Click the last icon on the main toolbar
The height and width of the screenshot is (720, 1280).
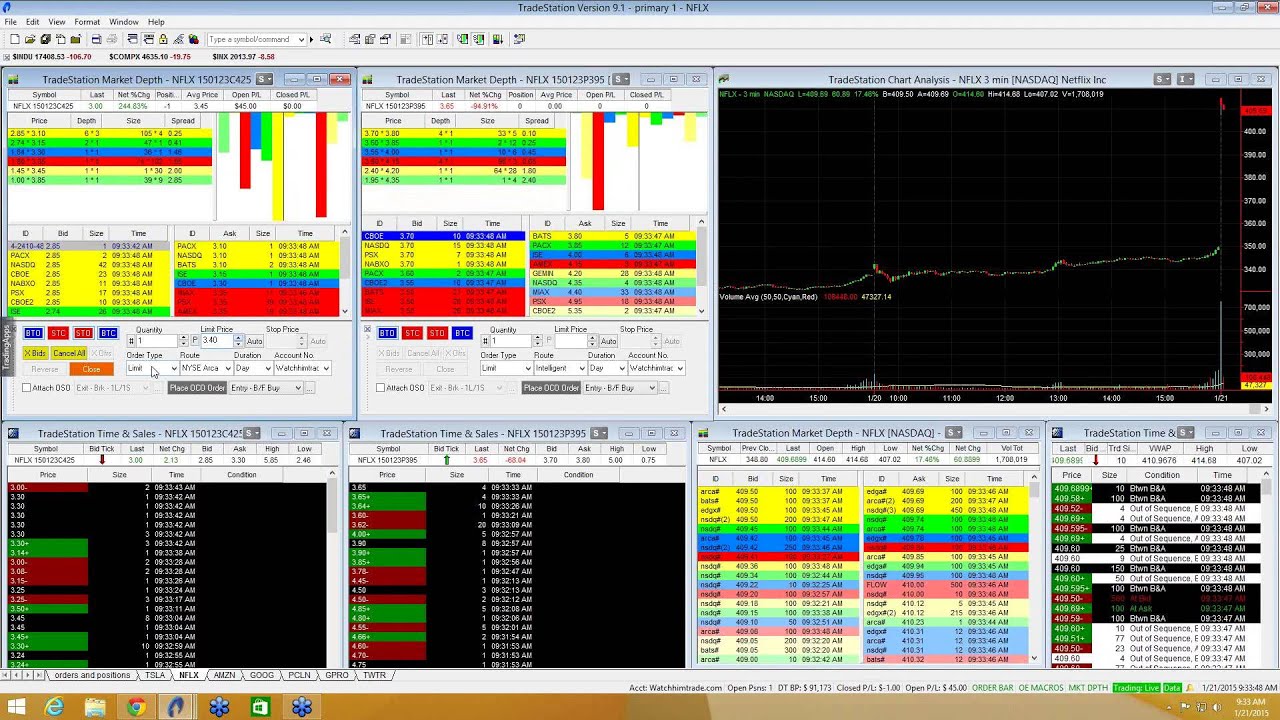519,39
